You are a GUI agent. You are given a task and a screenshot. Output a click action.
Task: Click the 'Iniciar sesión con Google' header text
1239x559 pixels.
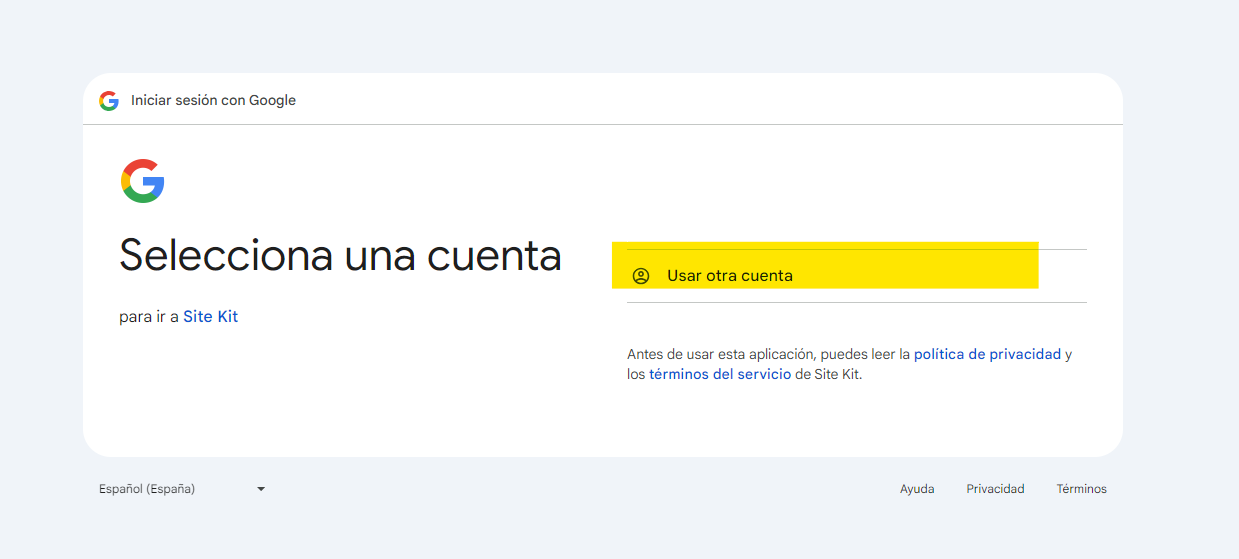213,100
